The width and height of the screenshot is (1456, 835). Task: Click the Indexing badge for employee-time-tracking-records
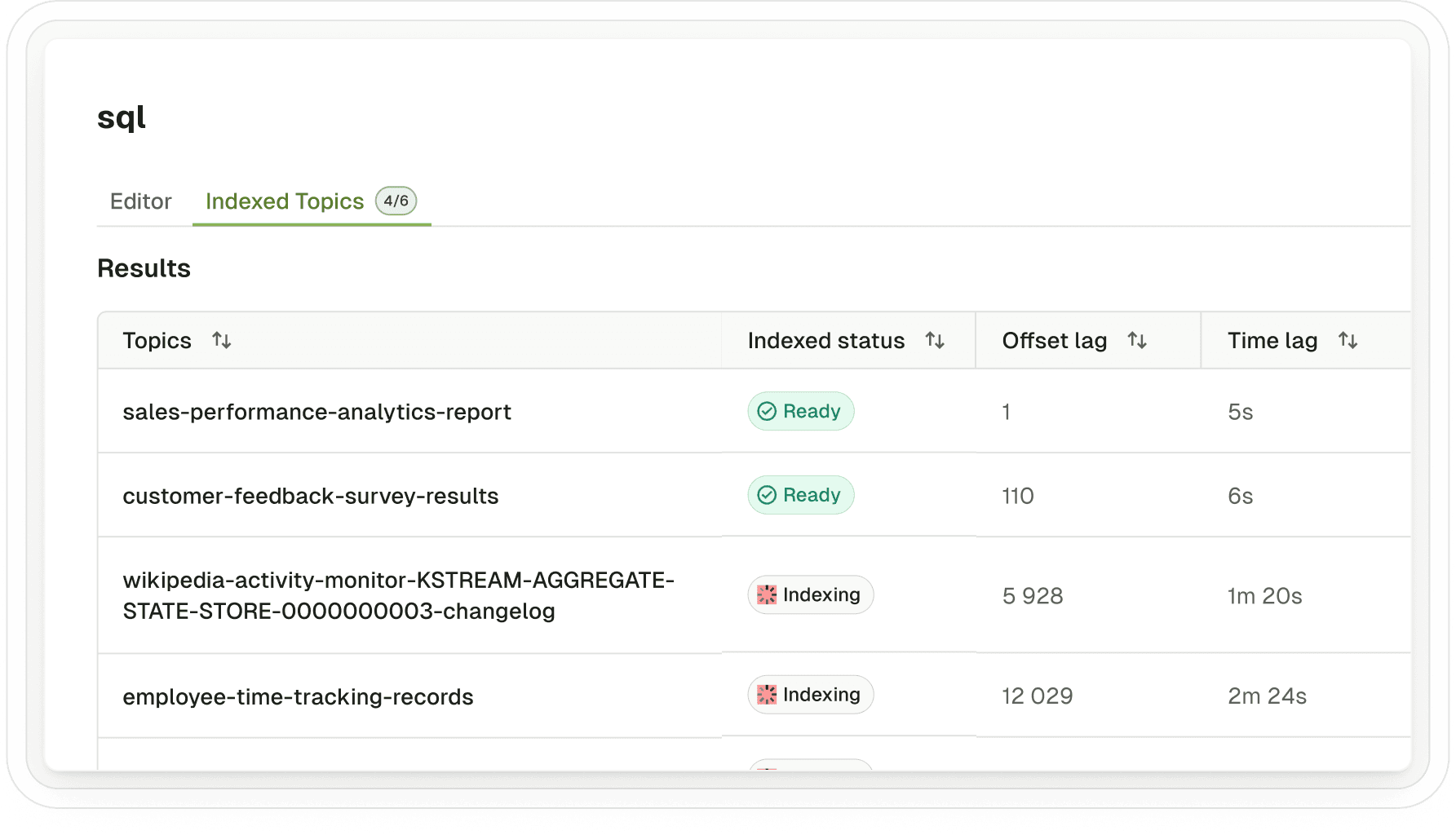coord(810,694)
